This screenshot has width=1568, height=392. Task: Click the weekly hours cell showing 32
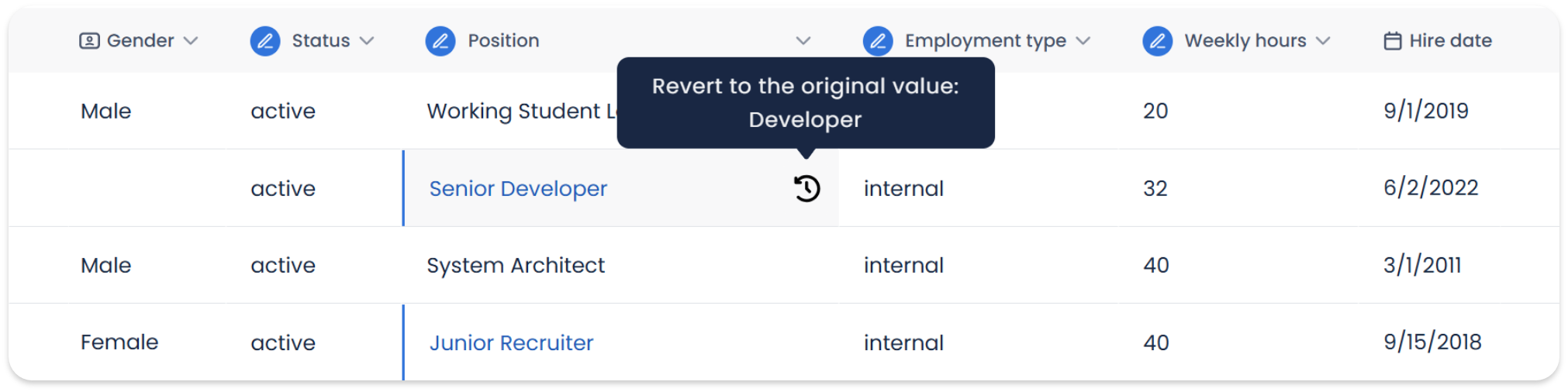[1155, 188]
